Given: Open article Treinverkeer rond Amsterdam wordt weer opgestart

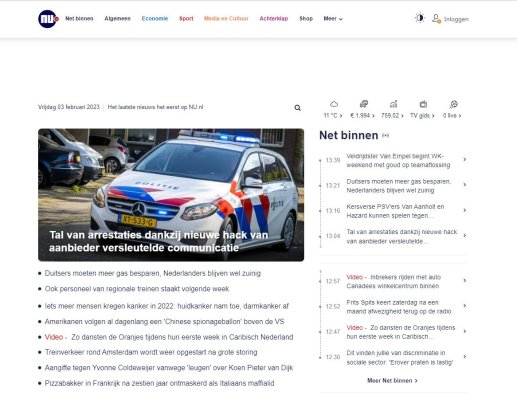Looking at the screenshot, I should pos(151,352).
